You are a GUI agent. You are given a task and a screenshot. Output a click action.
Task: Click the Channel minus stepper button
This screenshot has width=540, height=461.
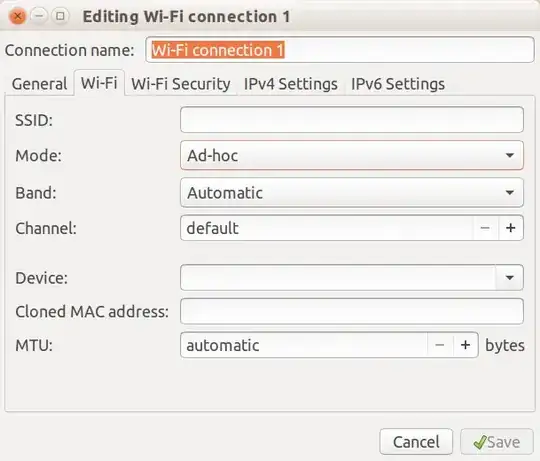click(485, 228)
